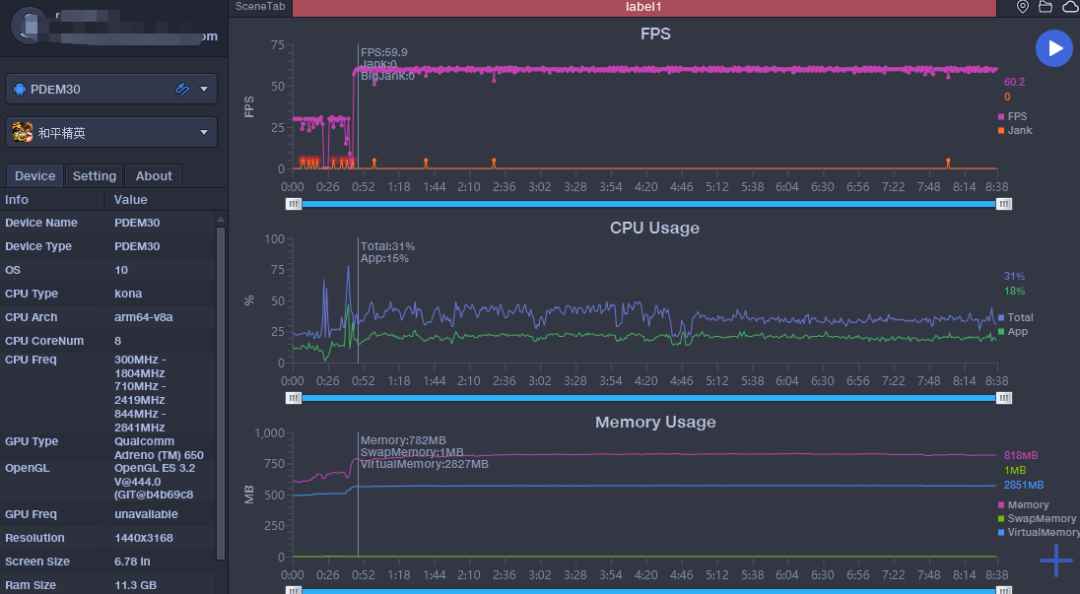This screenshot has width=1080, height=594.
Task: Click the blue plus add-chart icon
Action: pos(1056,561)
